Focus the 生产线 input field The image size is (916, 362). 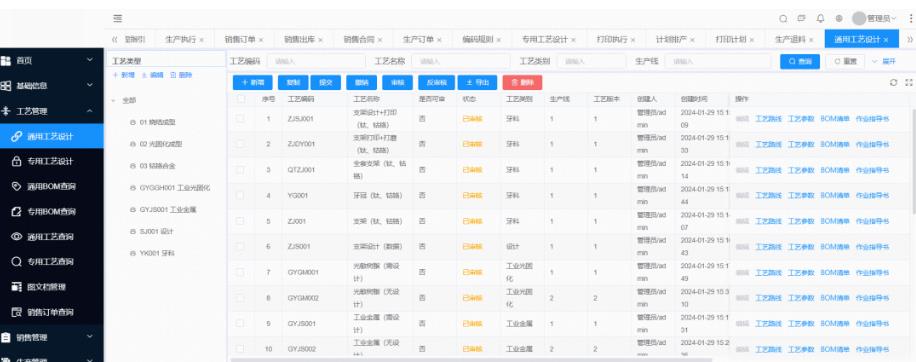[x=717, y=61]
